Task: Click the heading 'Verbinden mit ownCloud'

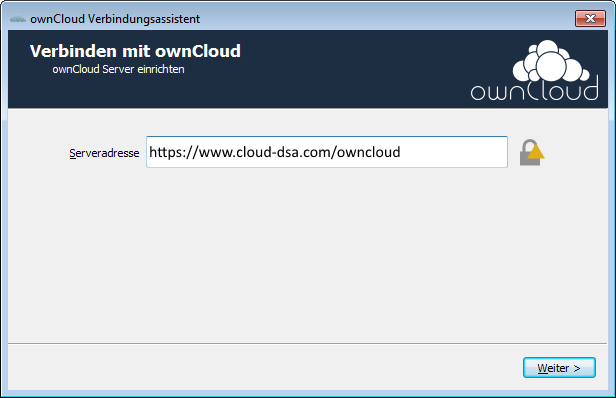Action: click(135, 51)
